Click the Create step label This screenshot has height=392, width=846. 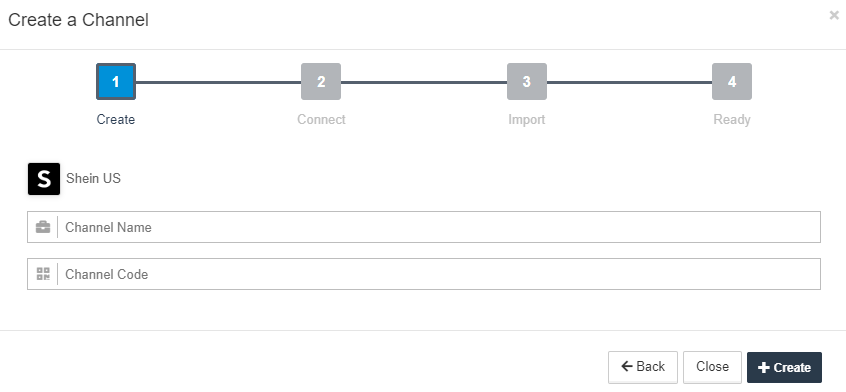115,119
